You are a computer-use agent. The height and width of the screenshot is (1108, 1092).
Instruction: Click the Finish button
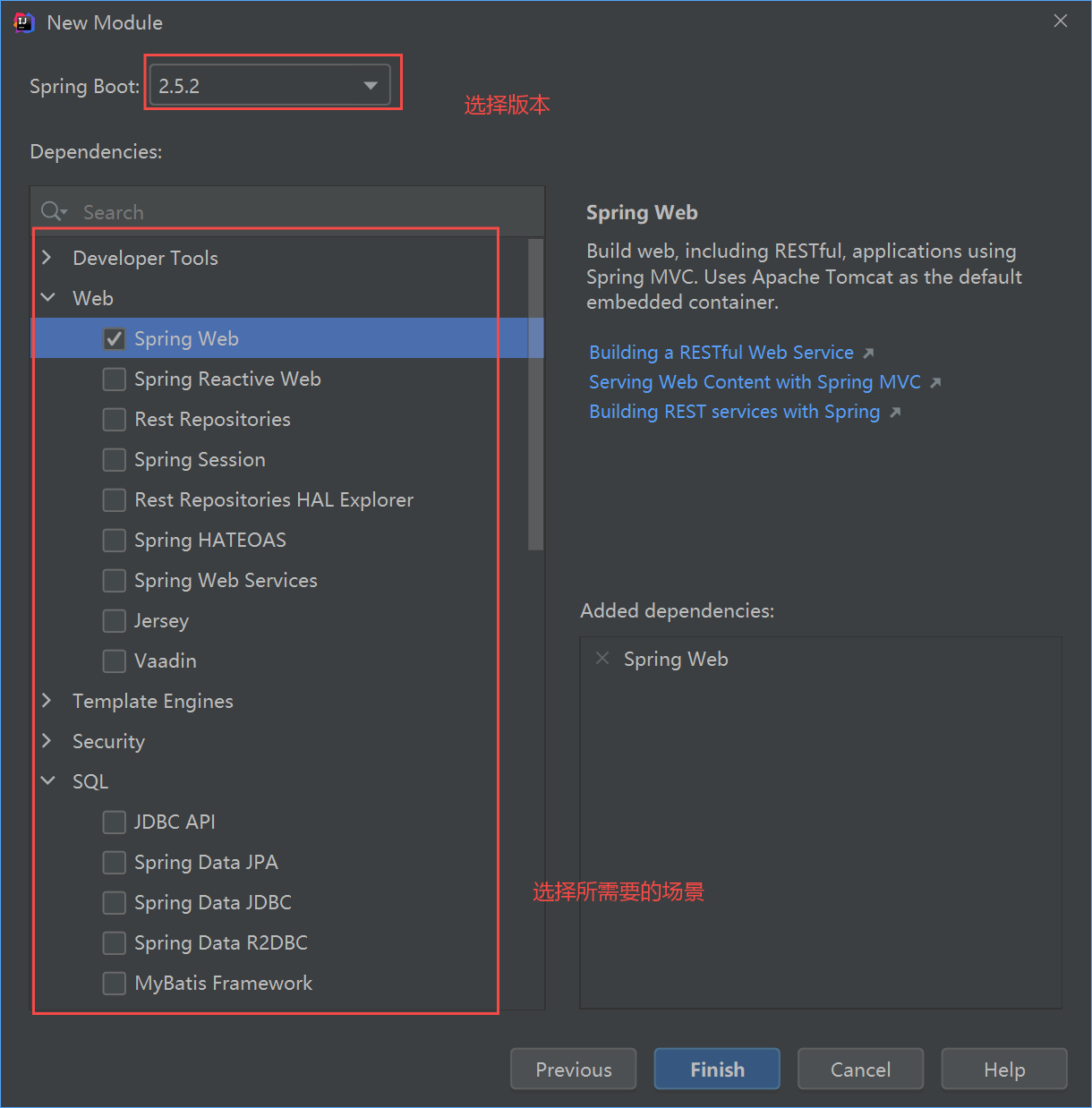[x=717, y=1069]
